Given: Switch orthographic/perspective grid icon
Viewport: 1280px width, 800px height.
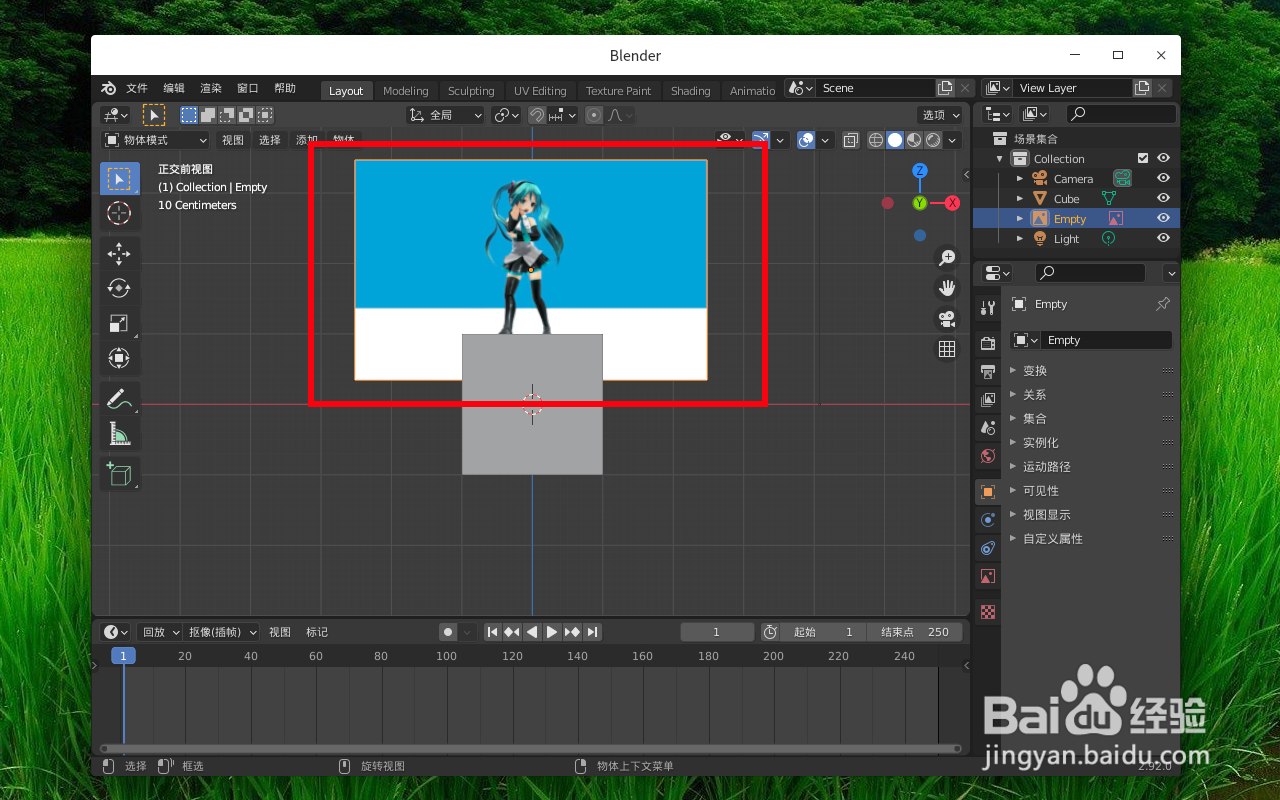Looking at the screenshot, I should [946, 348].
